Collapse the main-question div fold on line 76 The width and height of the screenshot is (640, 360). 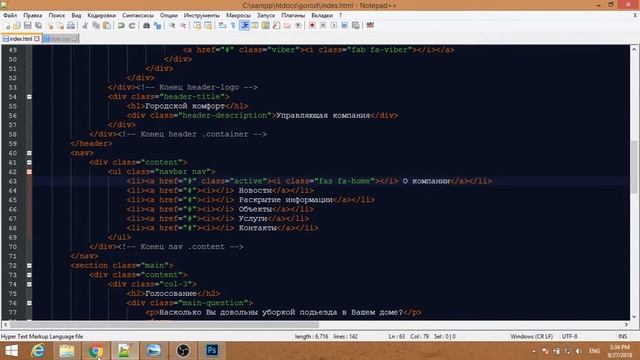[29, 303]
